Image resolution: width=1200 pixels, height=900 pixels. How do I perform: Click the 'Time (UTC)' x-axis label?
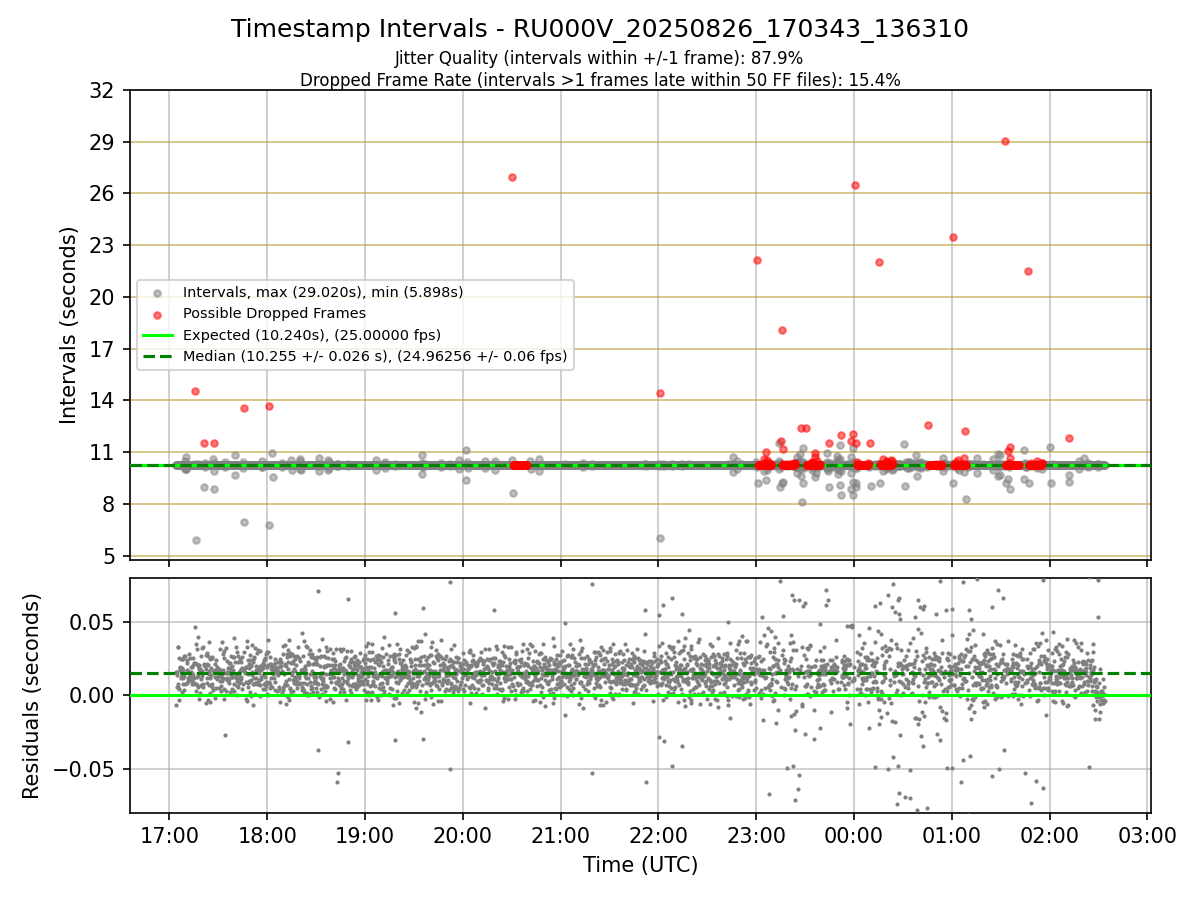640,865
